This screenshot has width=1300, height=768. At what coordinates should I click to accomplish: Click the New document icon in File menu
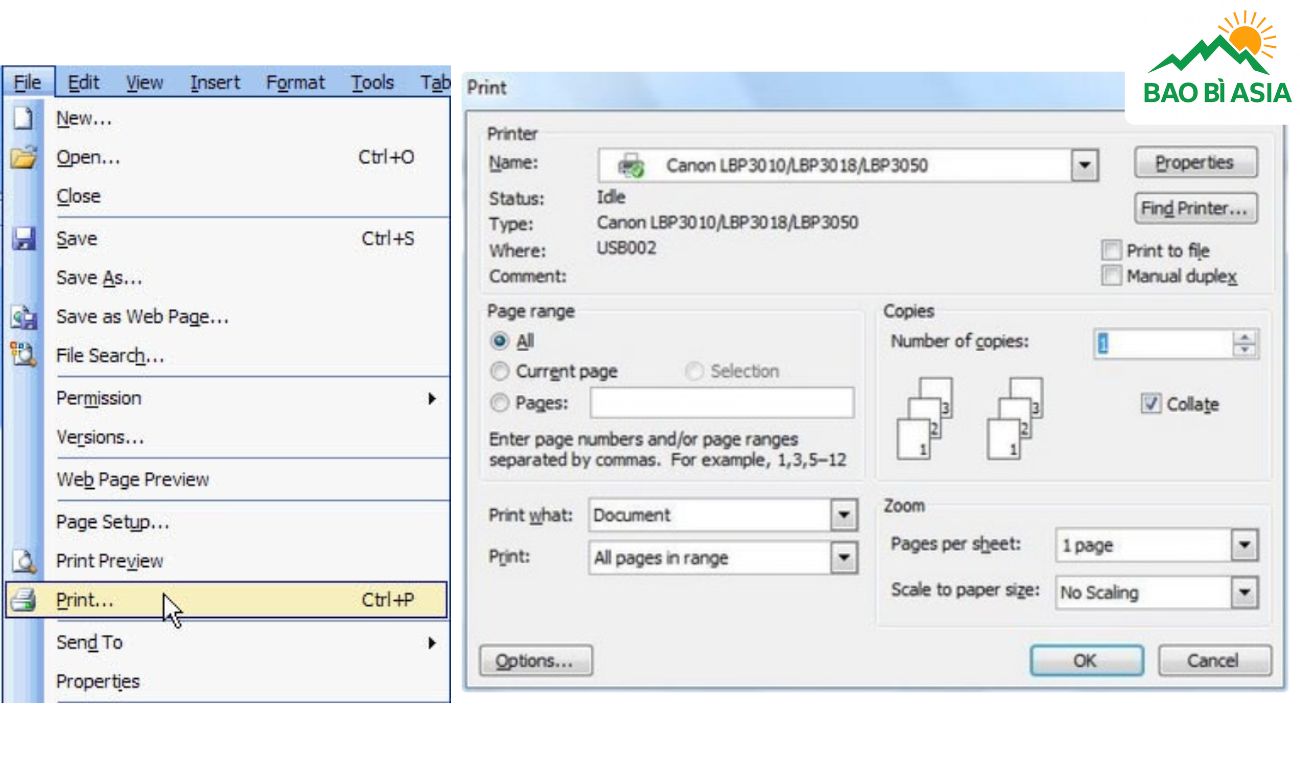pos(23,118)
